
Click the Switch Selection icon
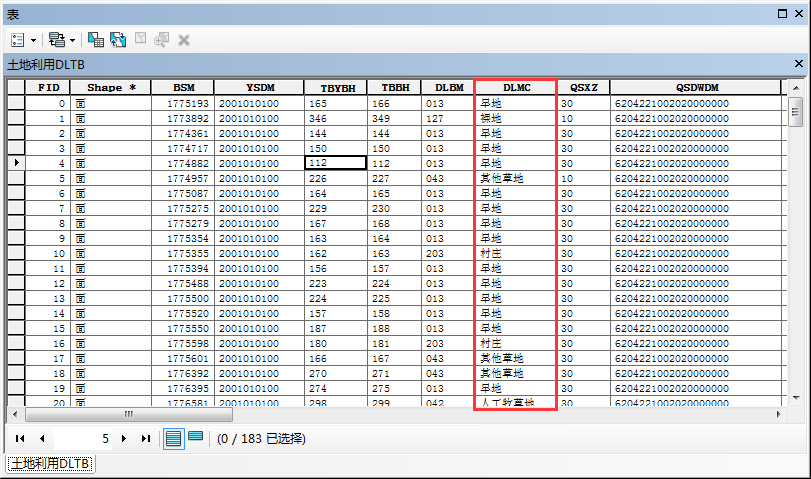coord(118,40)
